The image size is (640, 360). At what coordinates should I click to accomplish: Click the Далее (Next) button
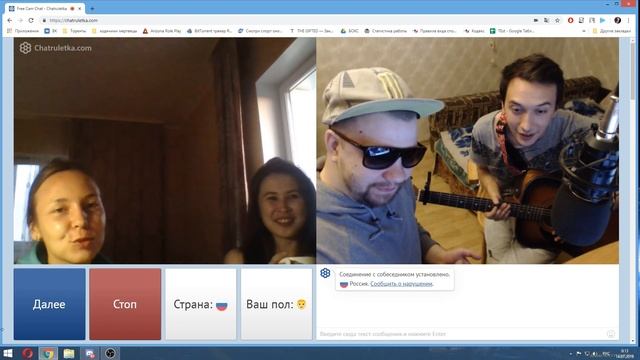tap(49, 304)
